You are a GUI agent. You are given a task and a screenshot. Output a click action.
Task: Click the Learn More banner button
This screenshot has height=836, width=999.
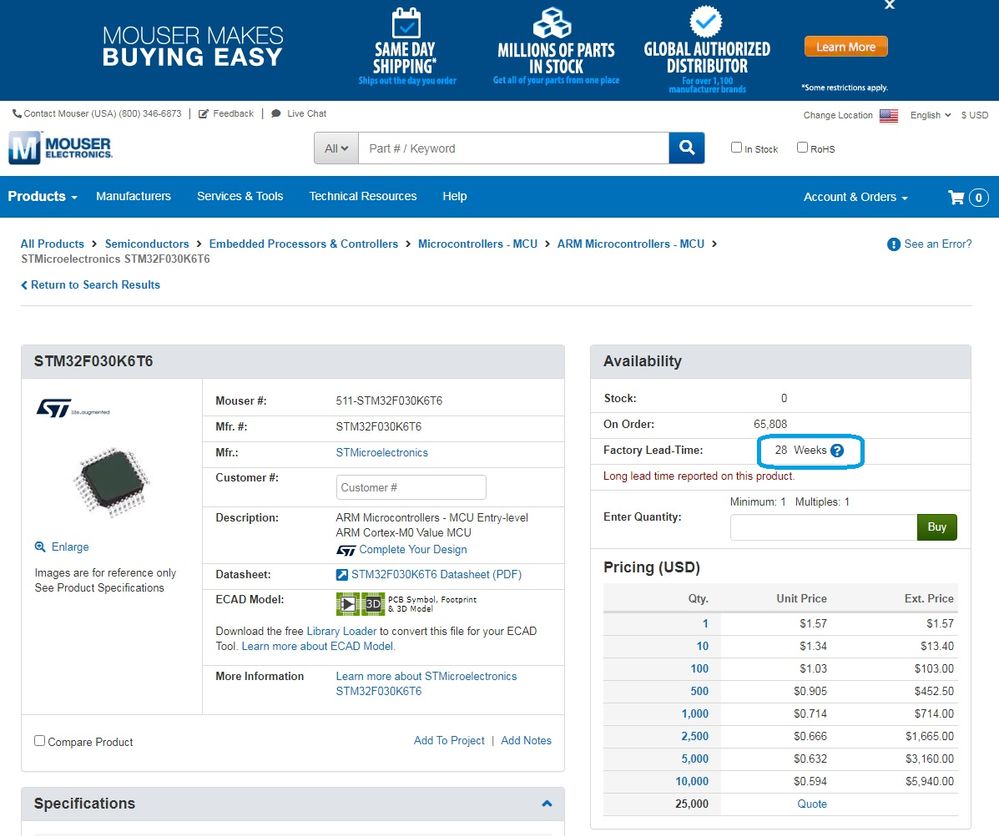pos(845,47)
